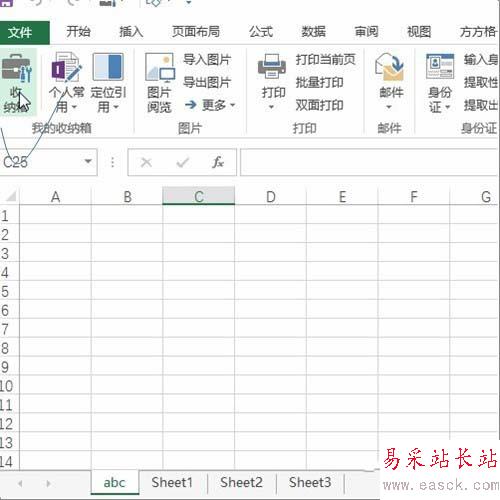500x500 pixels.
Task: Expand the 邮件 dropdown arrow
Action: [x=389, y=107]
